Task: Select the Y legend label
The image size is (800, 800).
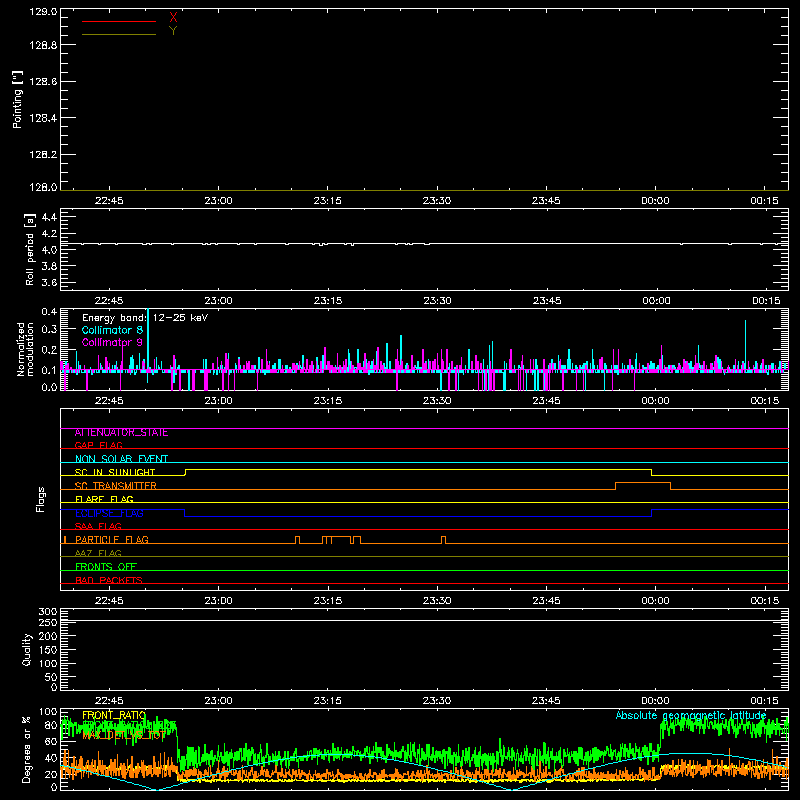Action: pyautogui.click(x=173, y=31)
